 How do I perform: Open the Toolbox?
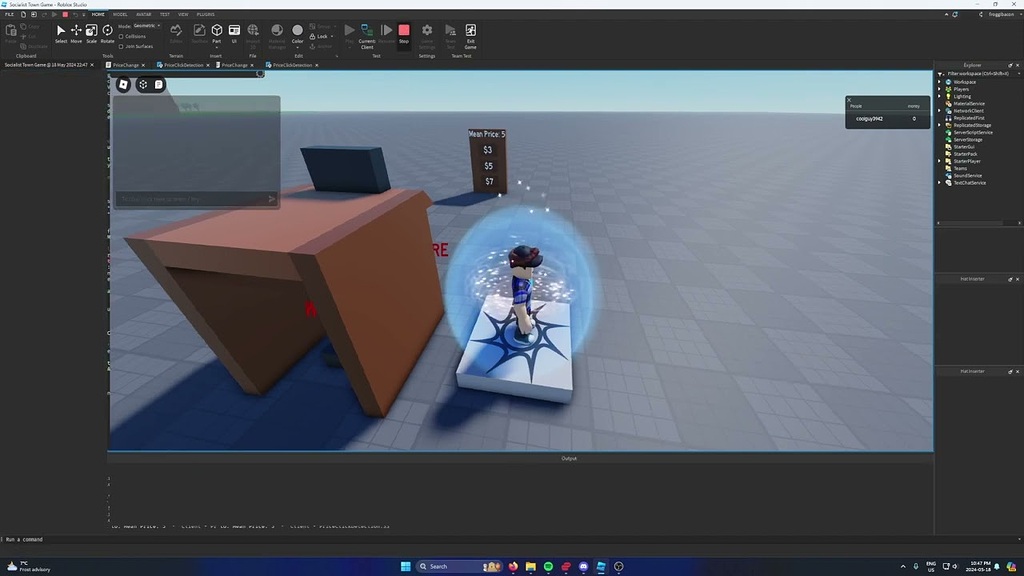(197, 31)
